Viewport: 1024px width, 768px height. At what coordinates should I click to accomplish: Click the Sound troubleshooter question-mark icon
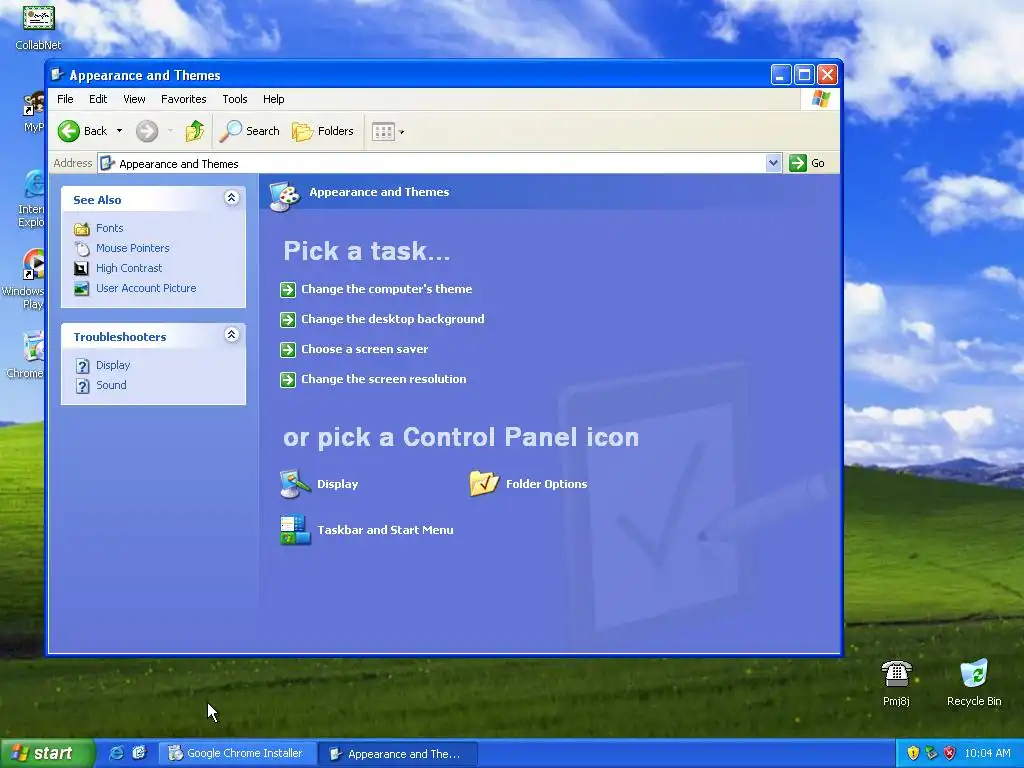(82, 386)
